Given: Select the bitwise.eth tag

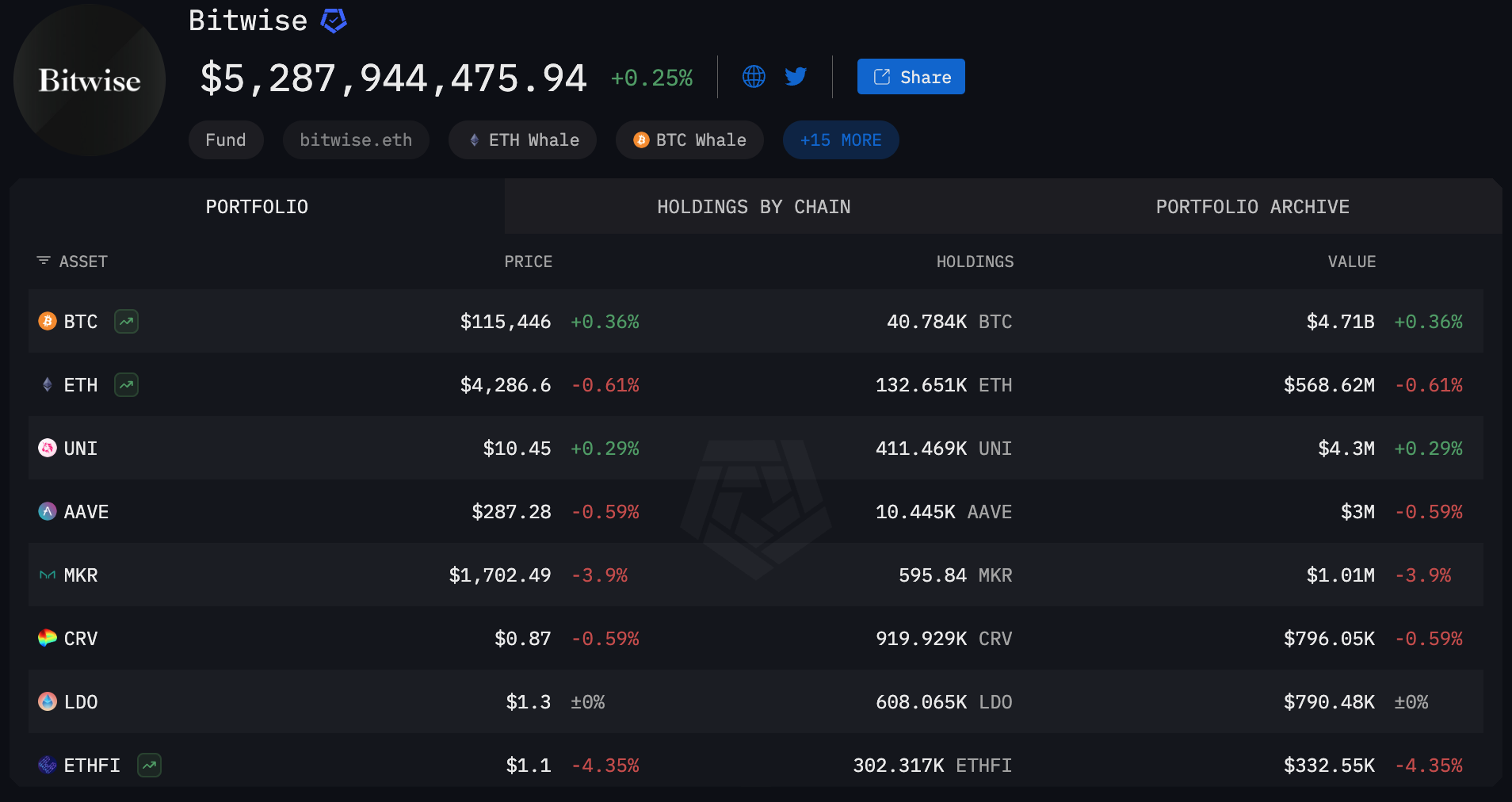Looking at the screenshot, I should click(x=356, y=140).
